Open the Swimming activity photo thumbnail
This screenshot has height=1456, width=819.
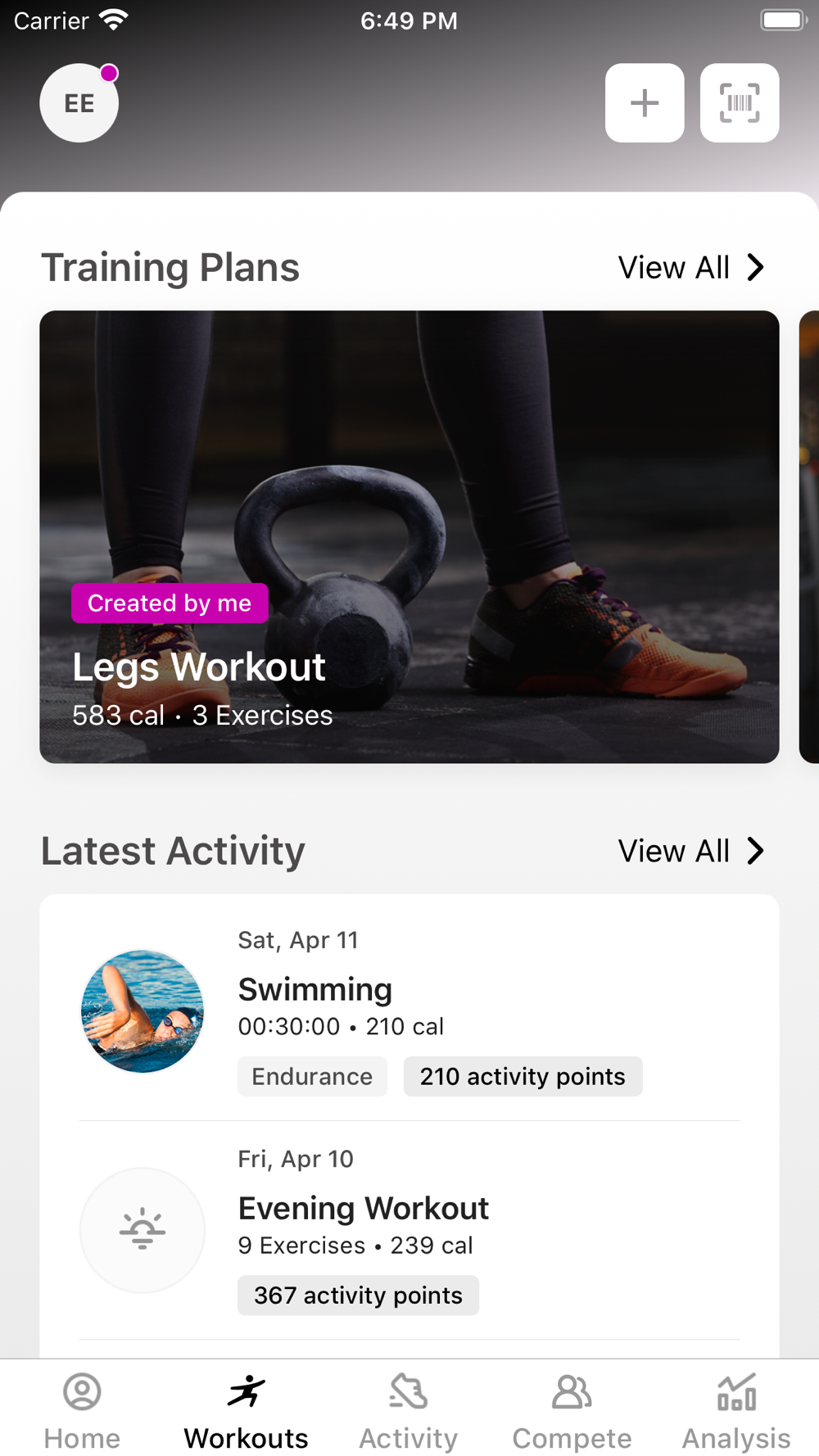pyautogui.click(x=143, y=1011)
